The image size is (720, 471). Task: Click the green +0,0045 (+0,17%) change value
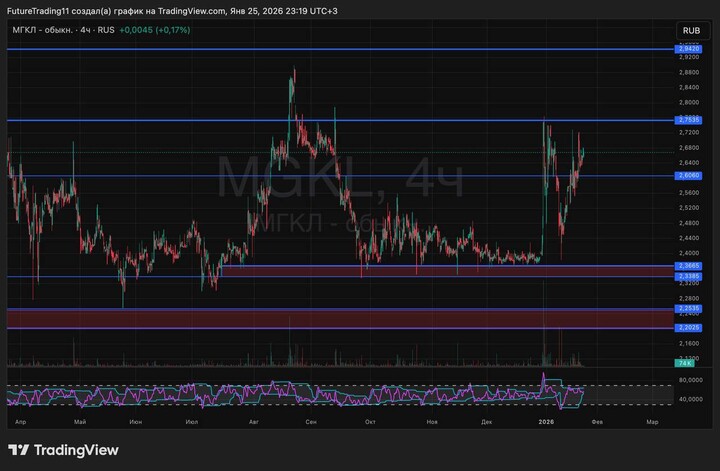click(x=154, y=30)
